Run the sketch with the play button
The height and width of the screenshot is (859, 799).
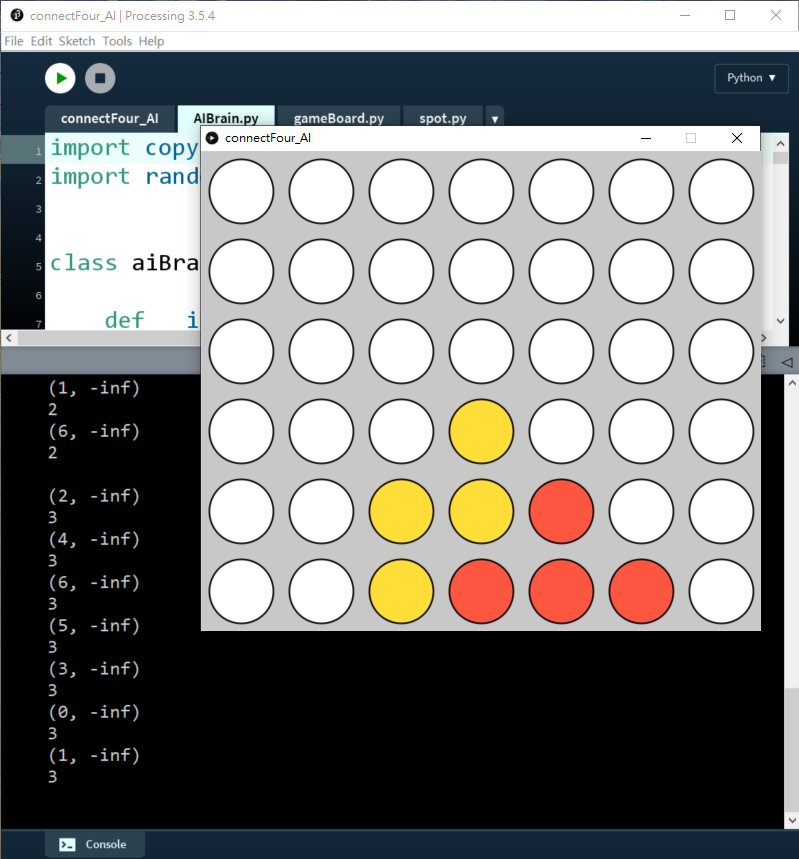(x=60, y=78)
